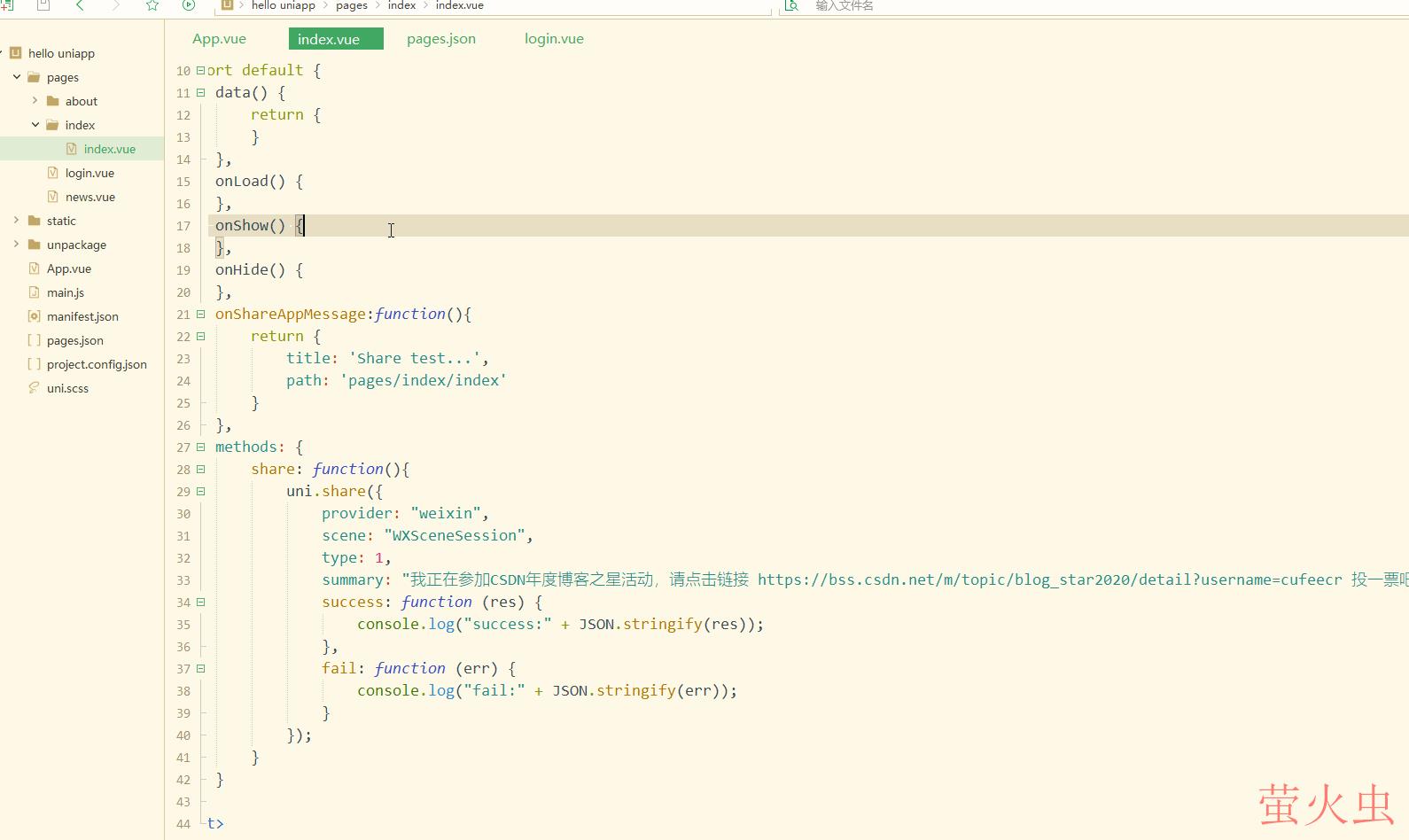The image size is (1409, 840).
Task: Click the "weixin" provider value
Action: pyautogui.click(x=446, y=513)
